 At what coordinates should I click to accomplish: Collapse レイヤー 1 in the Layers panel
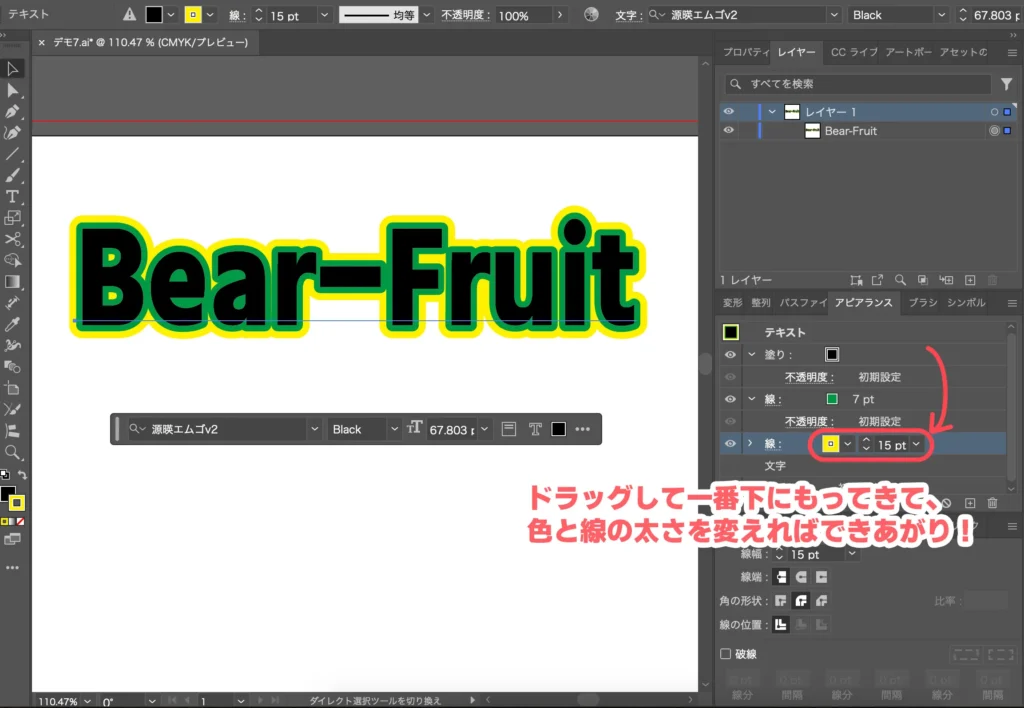pyautogui.click(x=772, y=111)
